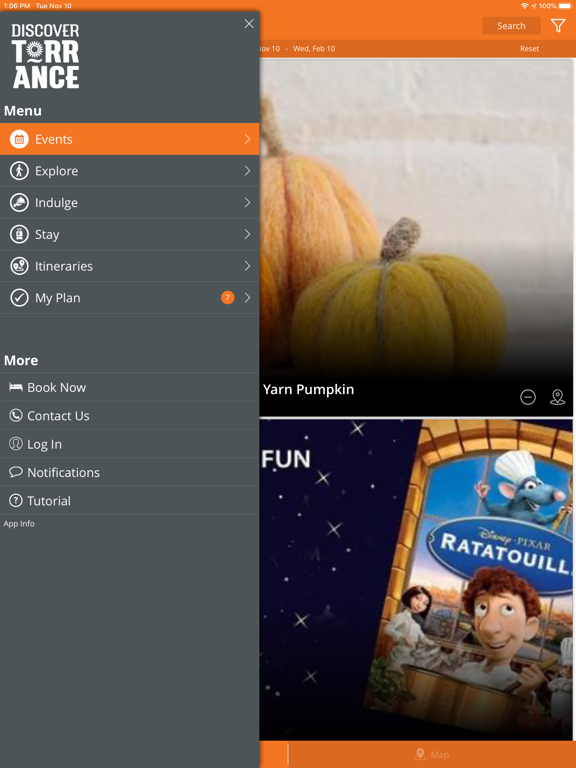Tap the phone icon beside Contact Us
This screenshot has height=768, width=576.
(x=16, y=415)
